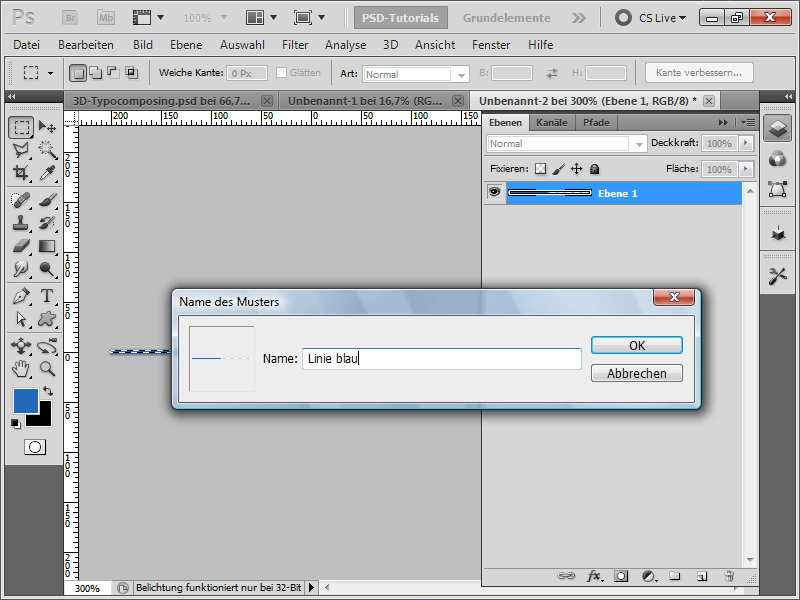Create a new adjustment layer
Image resolution: width=800 pixels, height=600 pixels.
(x=648, y=577)
